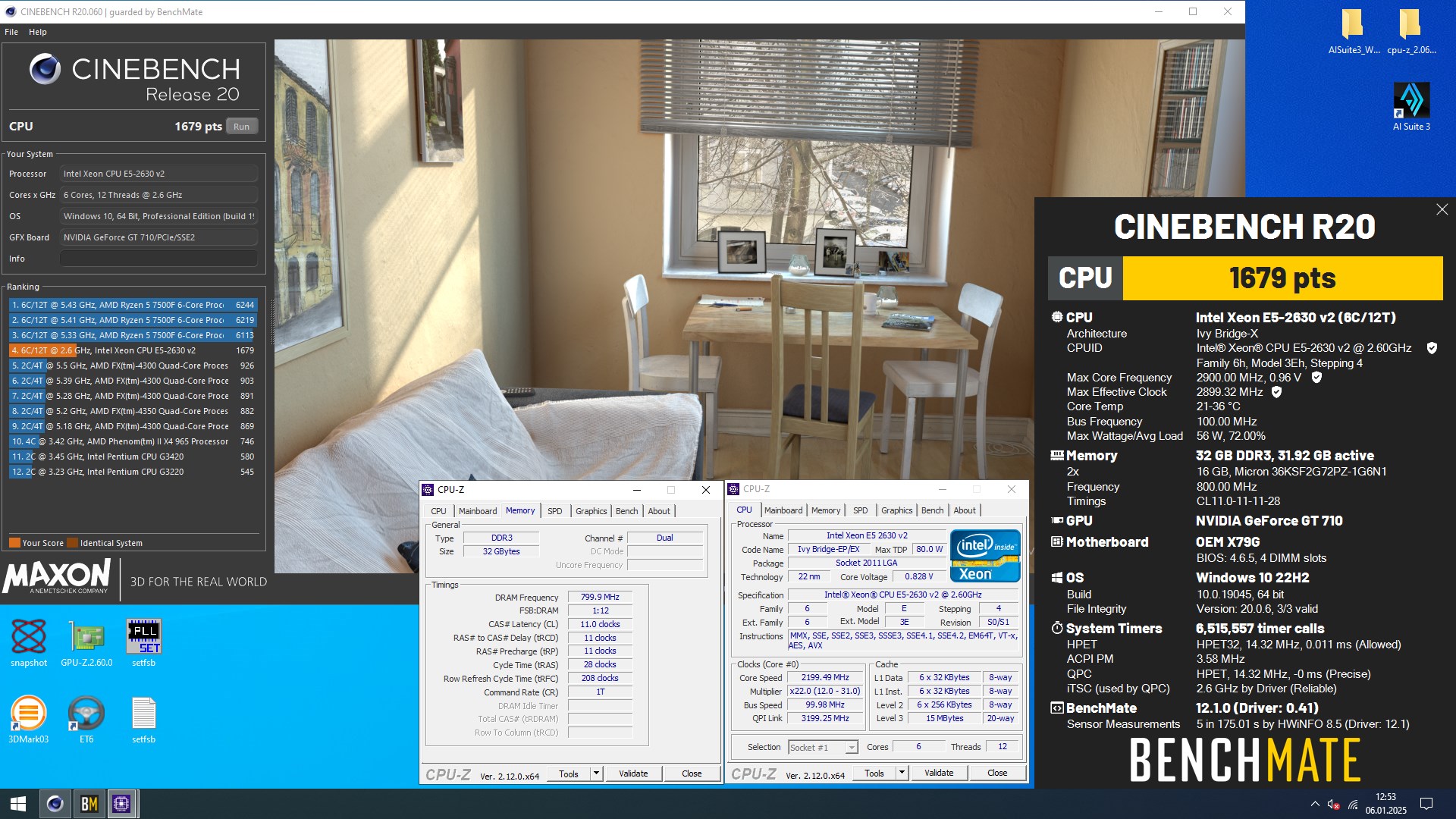
Task: Open the notification center icon
Action: (x=1426, y=804)
